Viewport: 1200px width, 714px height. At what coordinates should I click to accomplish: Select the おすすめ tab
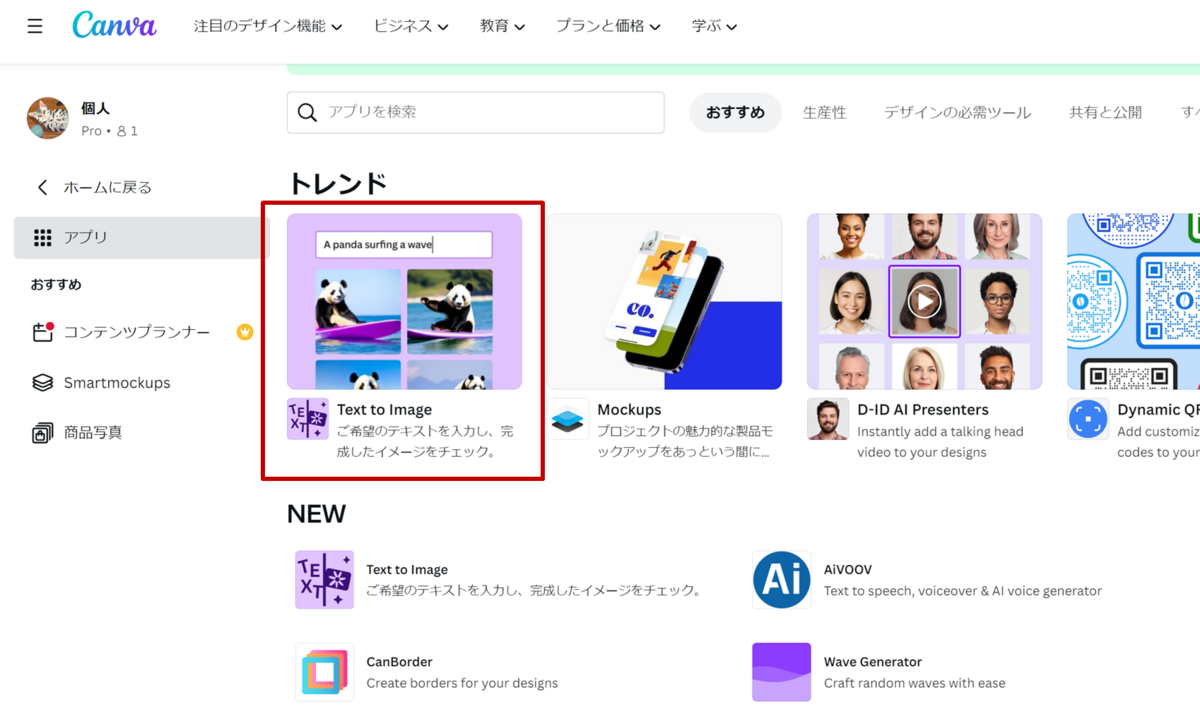tap(735, 113)
